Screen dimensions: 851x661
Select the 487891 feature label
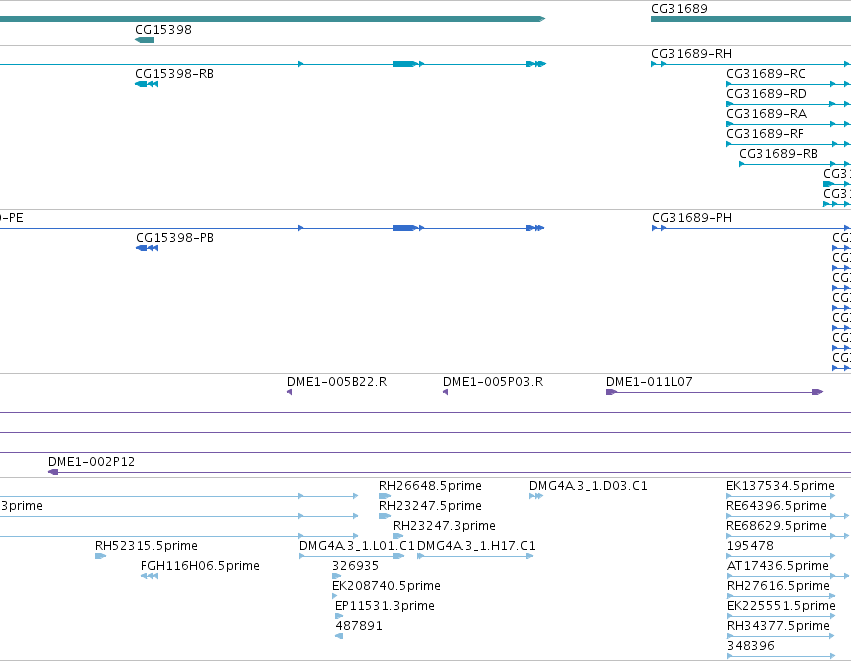359,626
